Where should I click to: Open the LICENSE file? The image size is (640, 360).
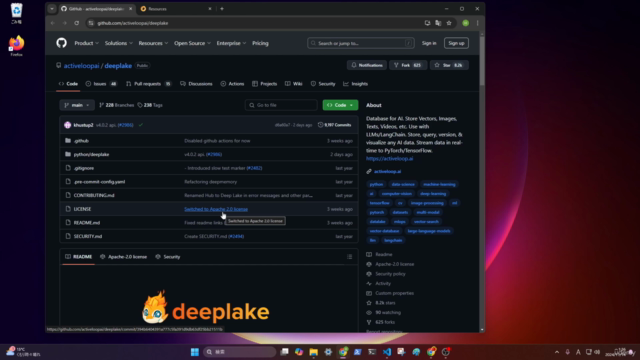(x=82, y=209)
